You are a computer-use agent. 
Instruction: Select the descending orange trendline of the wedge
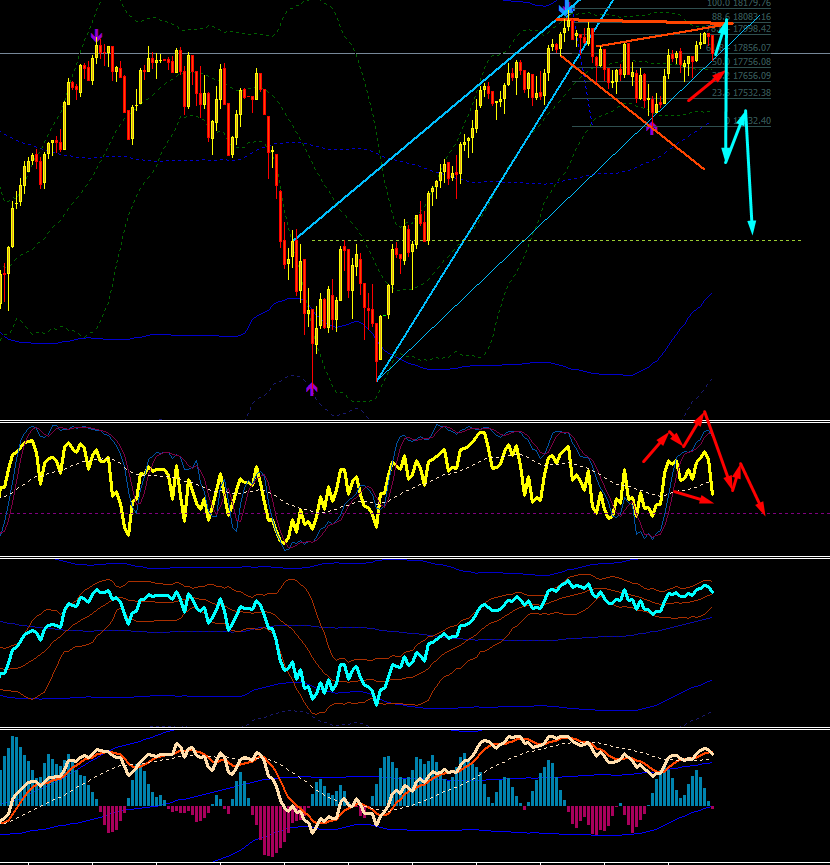[632, 111]
